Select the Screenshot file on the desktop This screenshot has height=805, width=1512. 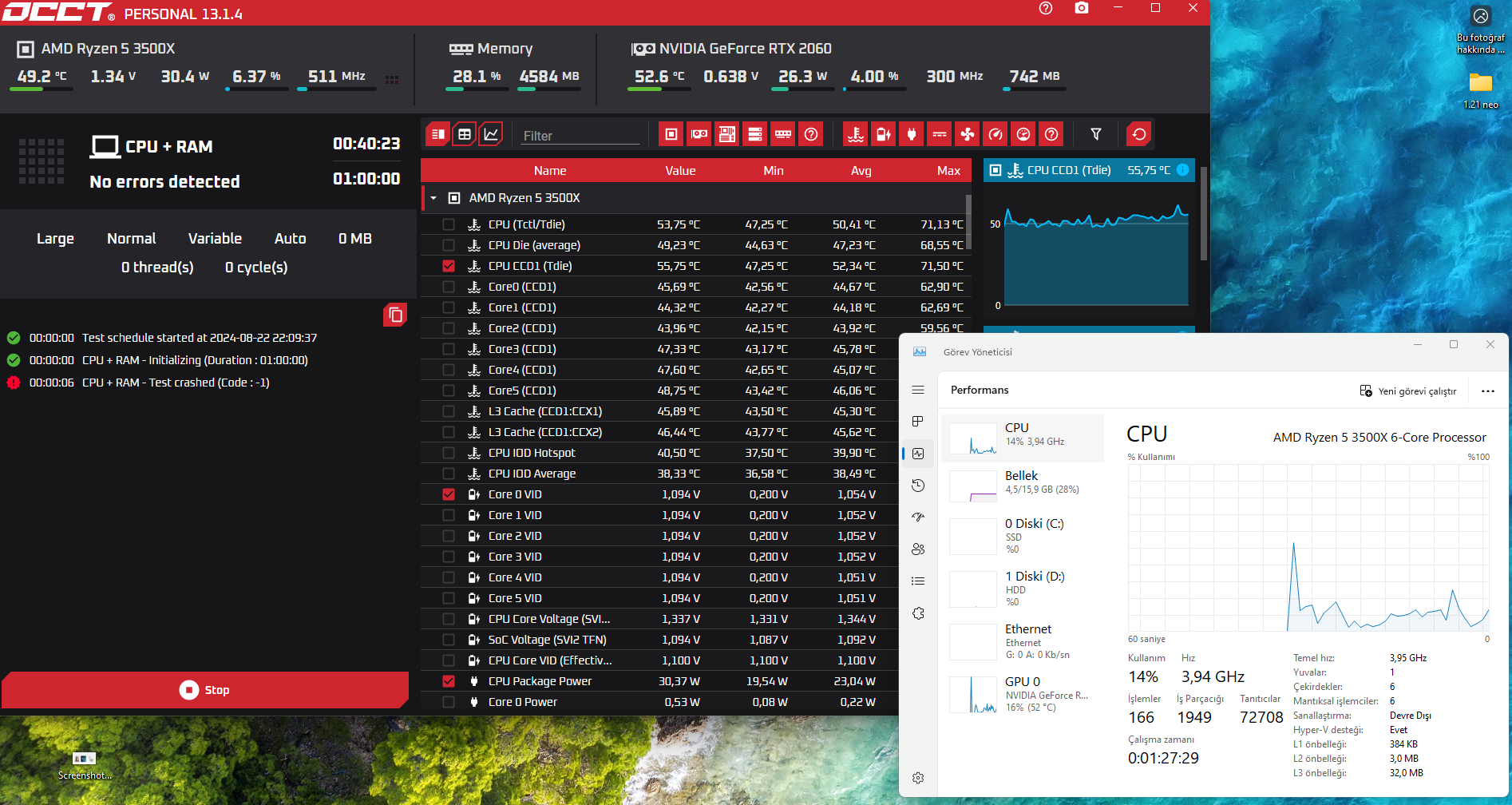85,764
